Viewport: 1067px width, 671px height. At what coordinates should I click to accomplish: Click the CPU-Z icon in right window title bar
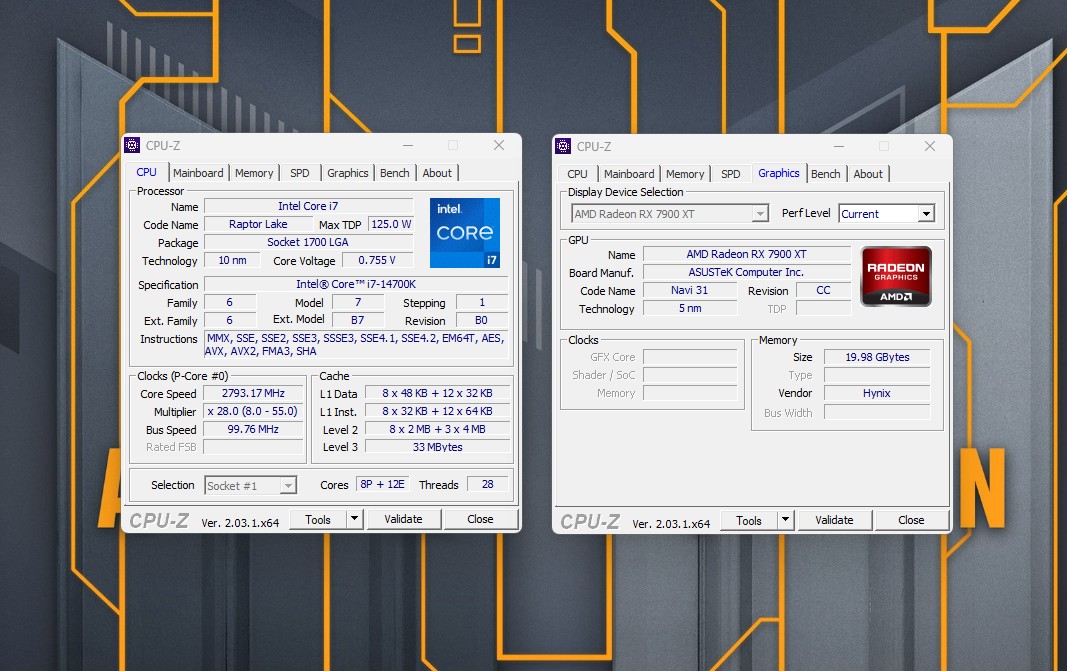(563, 146)
